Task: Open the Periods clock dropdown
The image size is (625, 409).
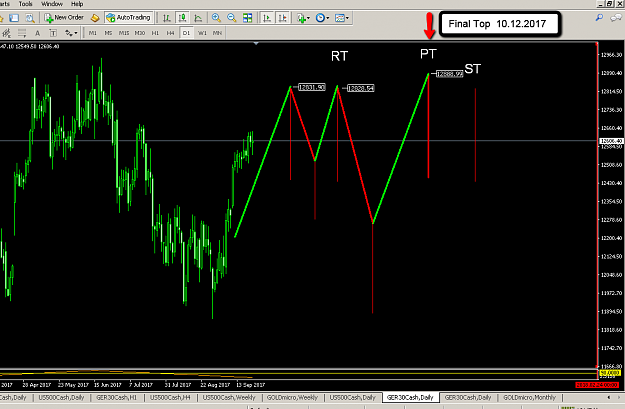Action: (x=322, y=18)
